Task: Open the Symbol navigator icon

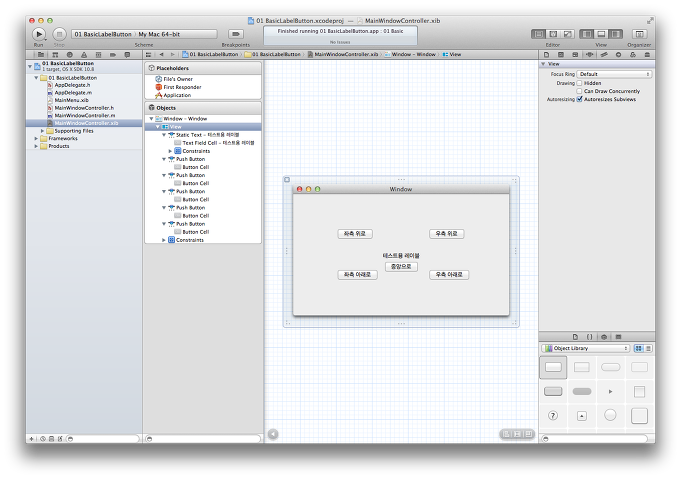Action: (55, 55)
